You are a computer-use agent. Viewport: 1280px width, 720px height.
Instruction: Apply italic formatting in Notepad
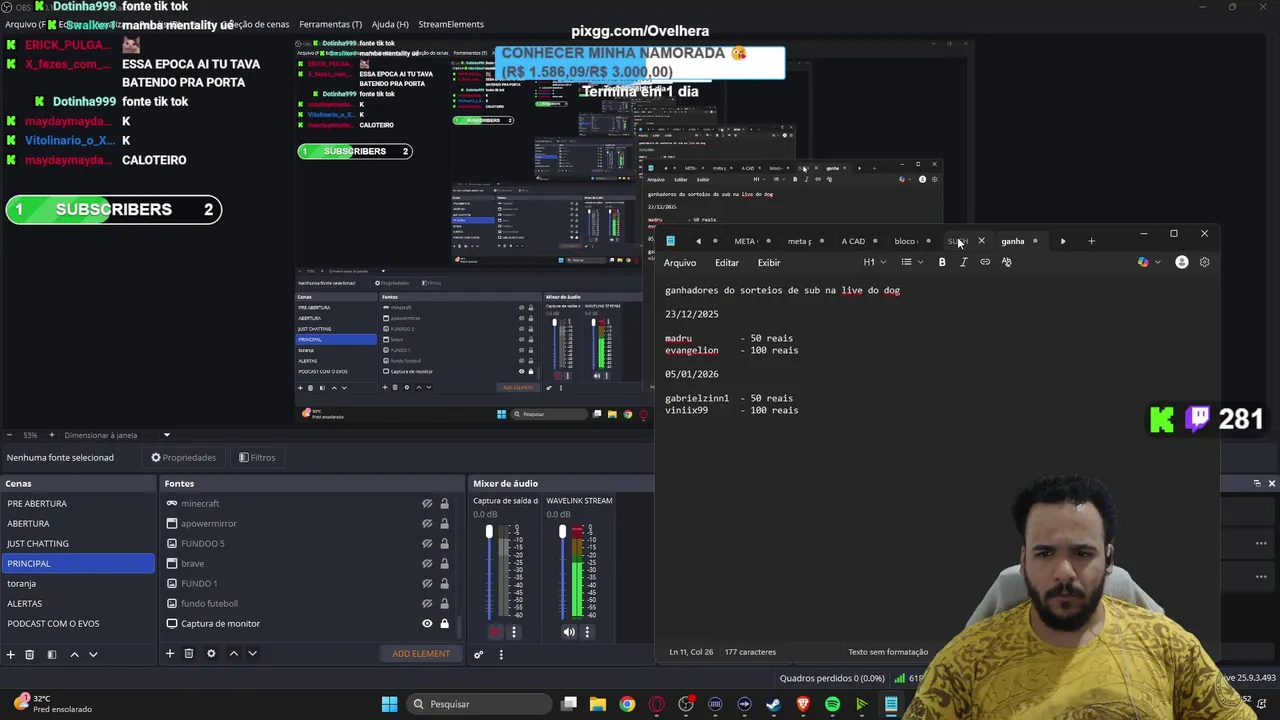pyautogui.click(x=963, y=262)
